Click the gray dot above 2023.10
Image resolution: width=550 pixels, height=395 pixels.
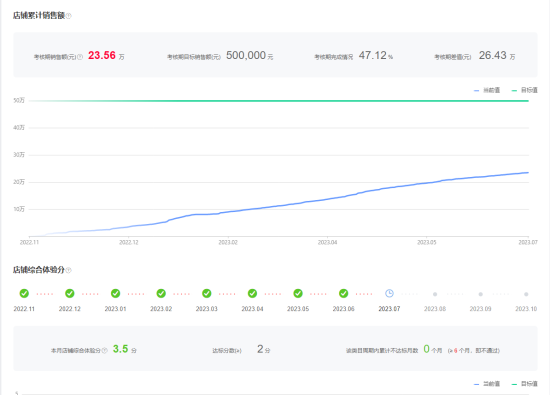(x=526, y=294)
